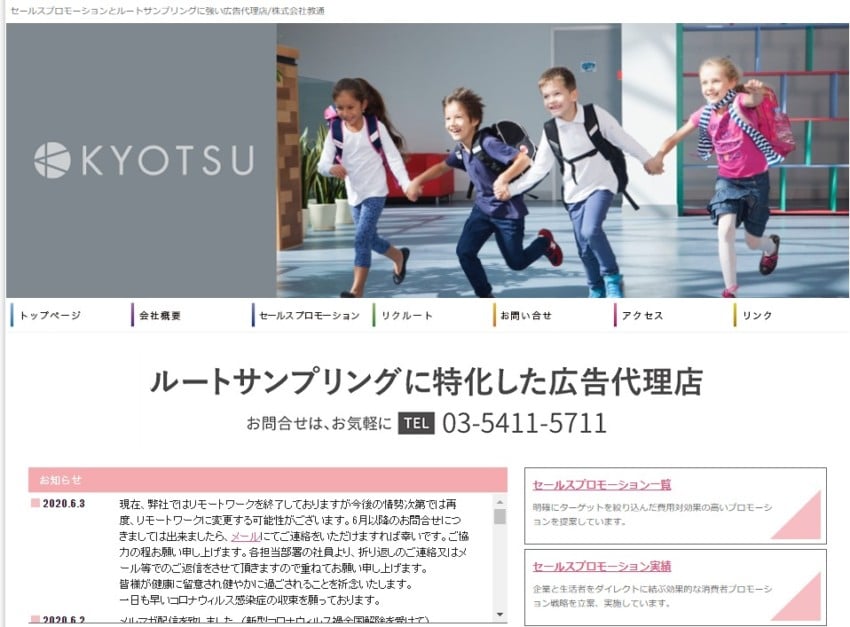
Task: Click the phone number 03-5411-5711
Action: click(x=524, y=423)
